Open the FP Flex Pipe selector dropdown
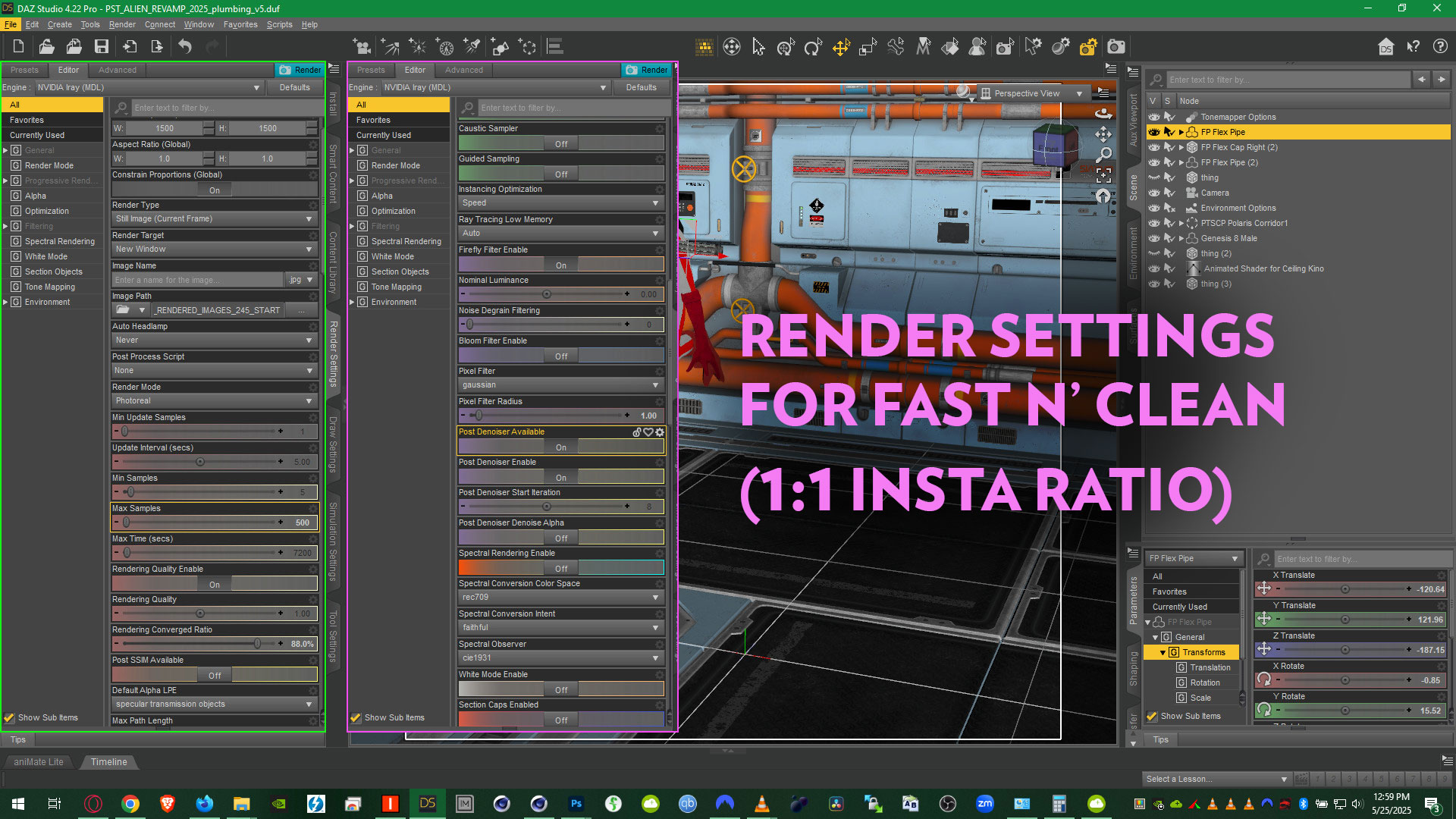Screen dimensions: 1456x819 [1194, 558]
